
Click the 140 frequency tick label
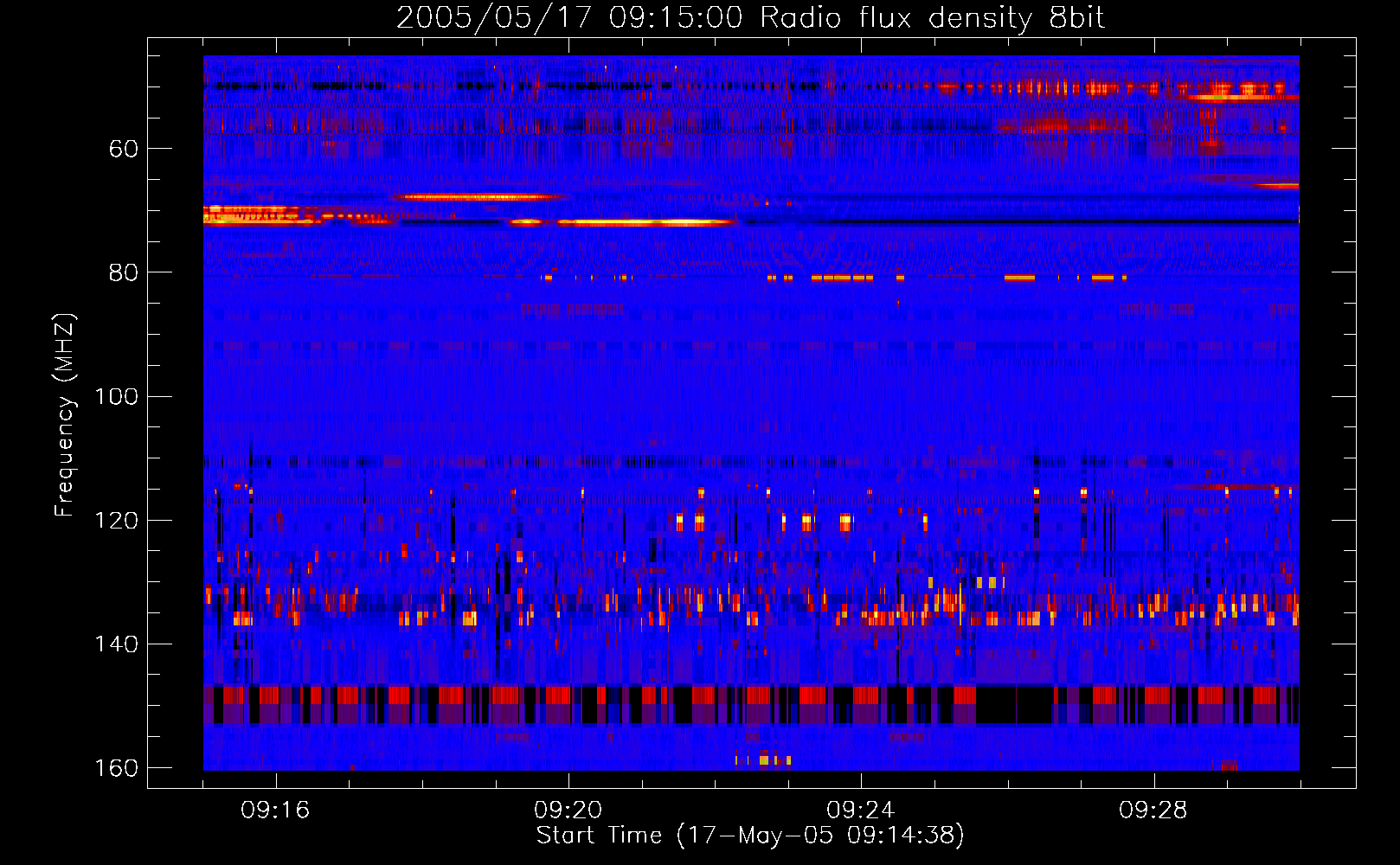click(x=116, y=644)
